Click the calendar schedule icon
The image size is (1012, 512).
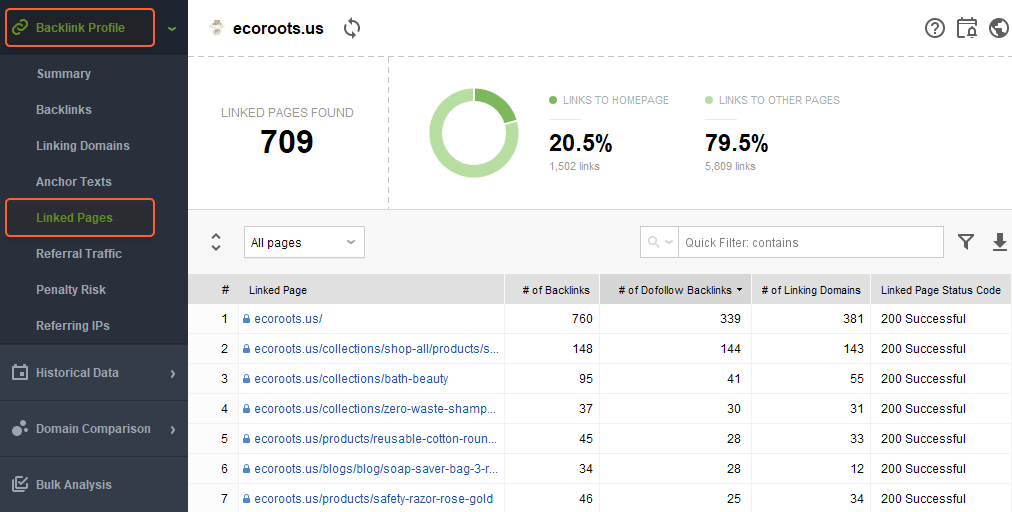967,28
